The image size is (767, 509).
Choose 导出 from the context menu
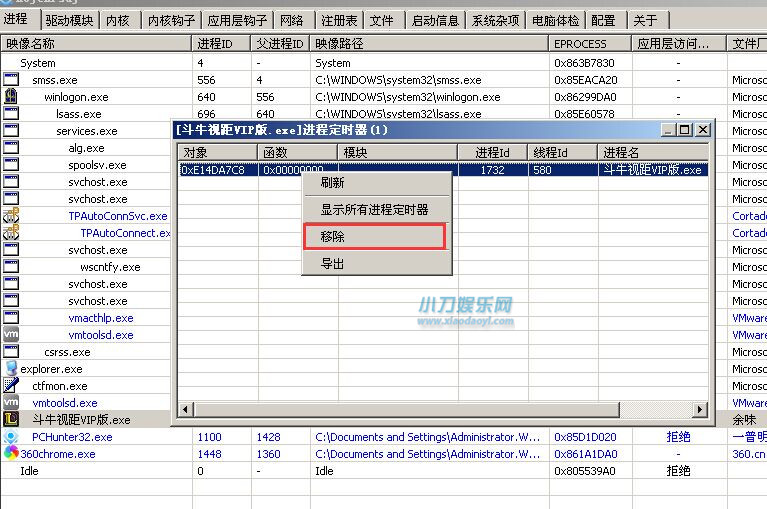point(376,264)
